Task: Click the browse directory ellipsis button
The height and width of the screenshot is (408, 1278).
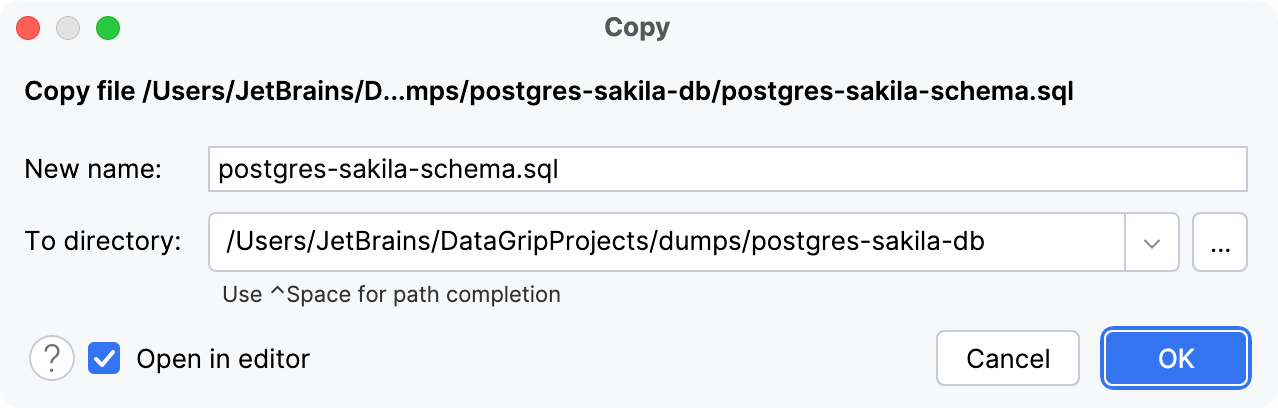Action: (x=1220, y=243)
